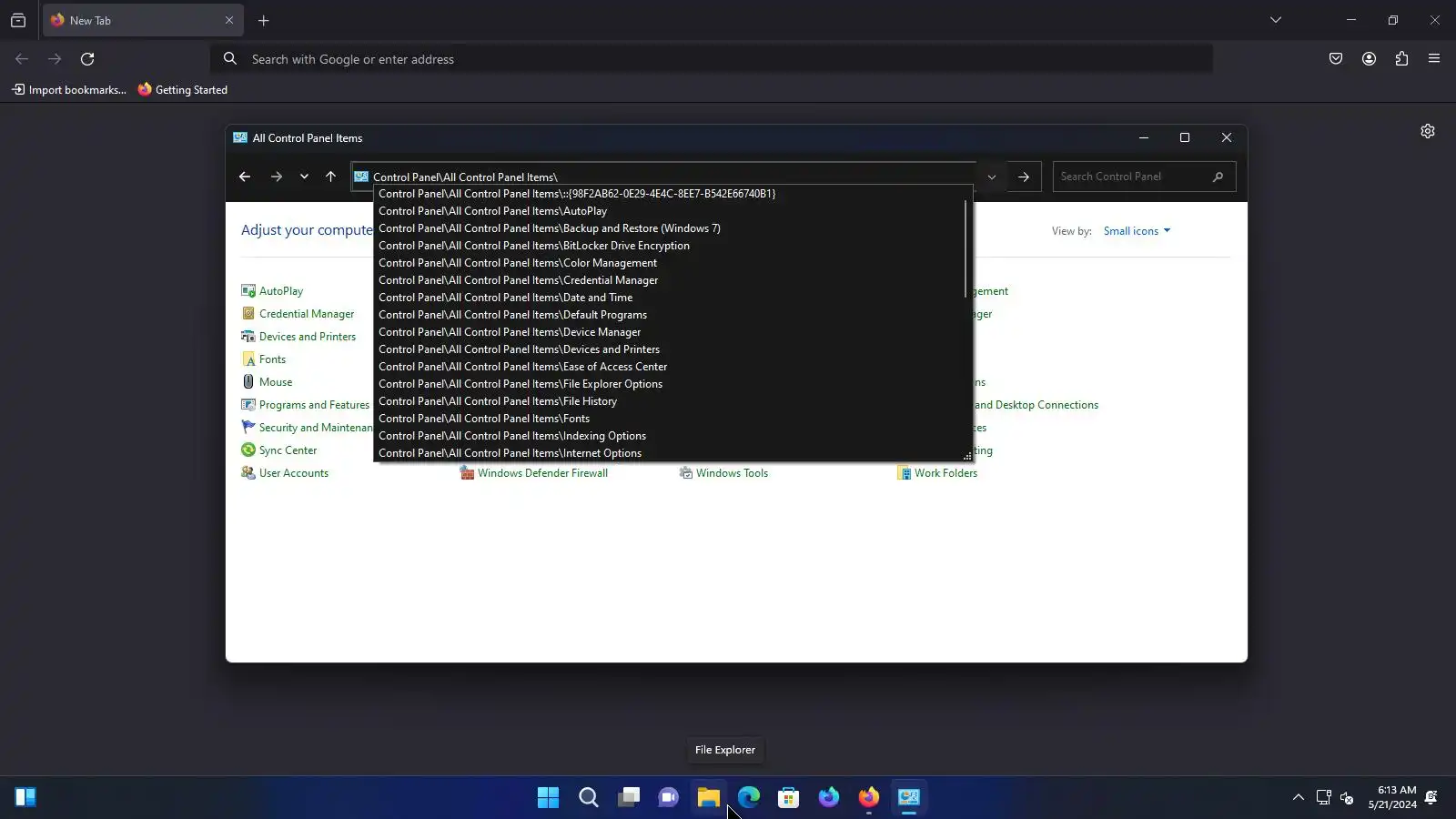Click the Control Panel up arrow
Screen dimensions: 1456x819
[330, 177]
